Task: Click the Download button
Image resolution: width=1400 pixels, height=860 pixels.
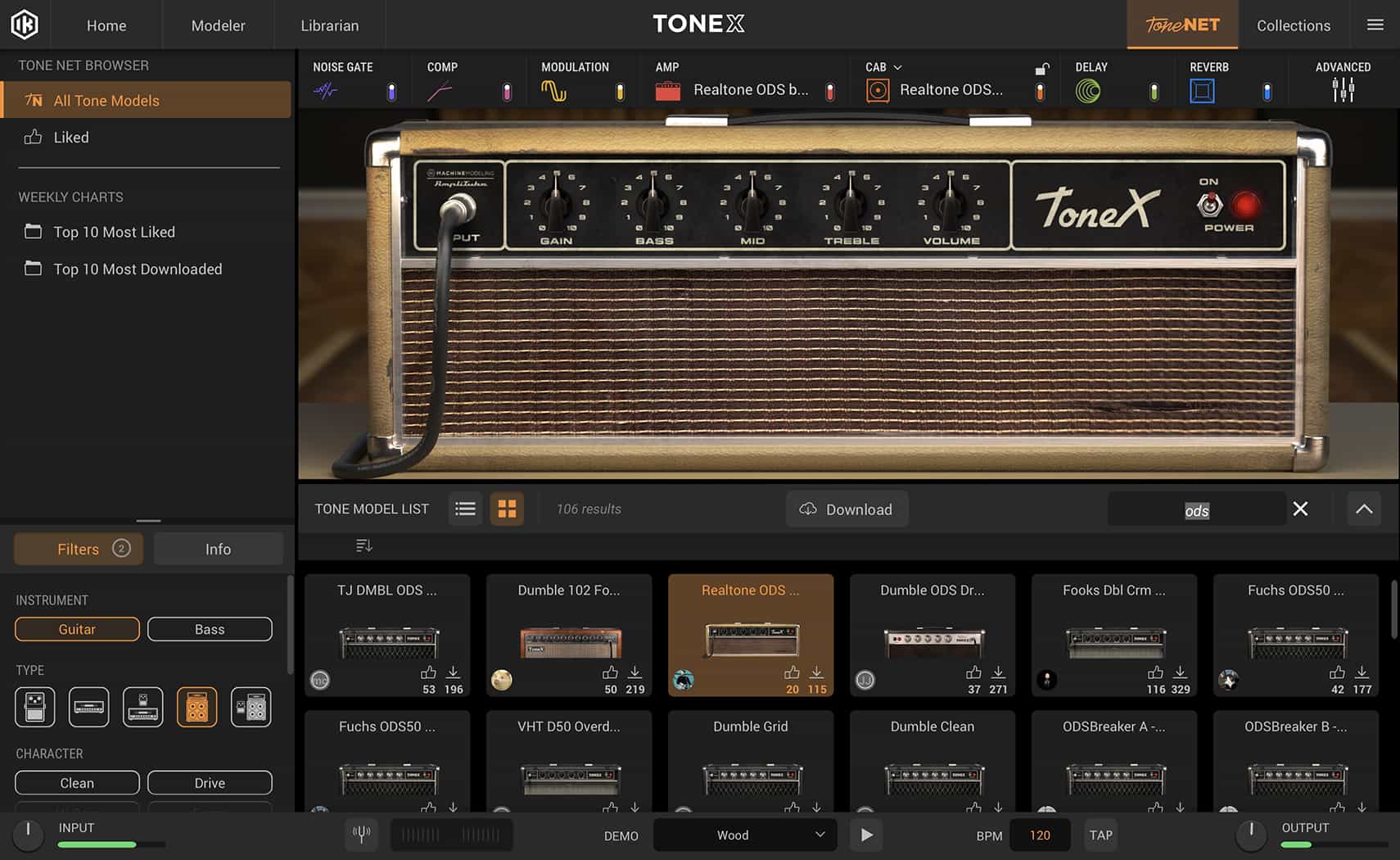Action: 847,509
